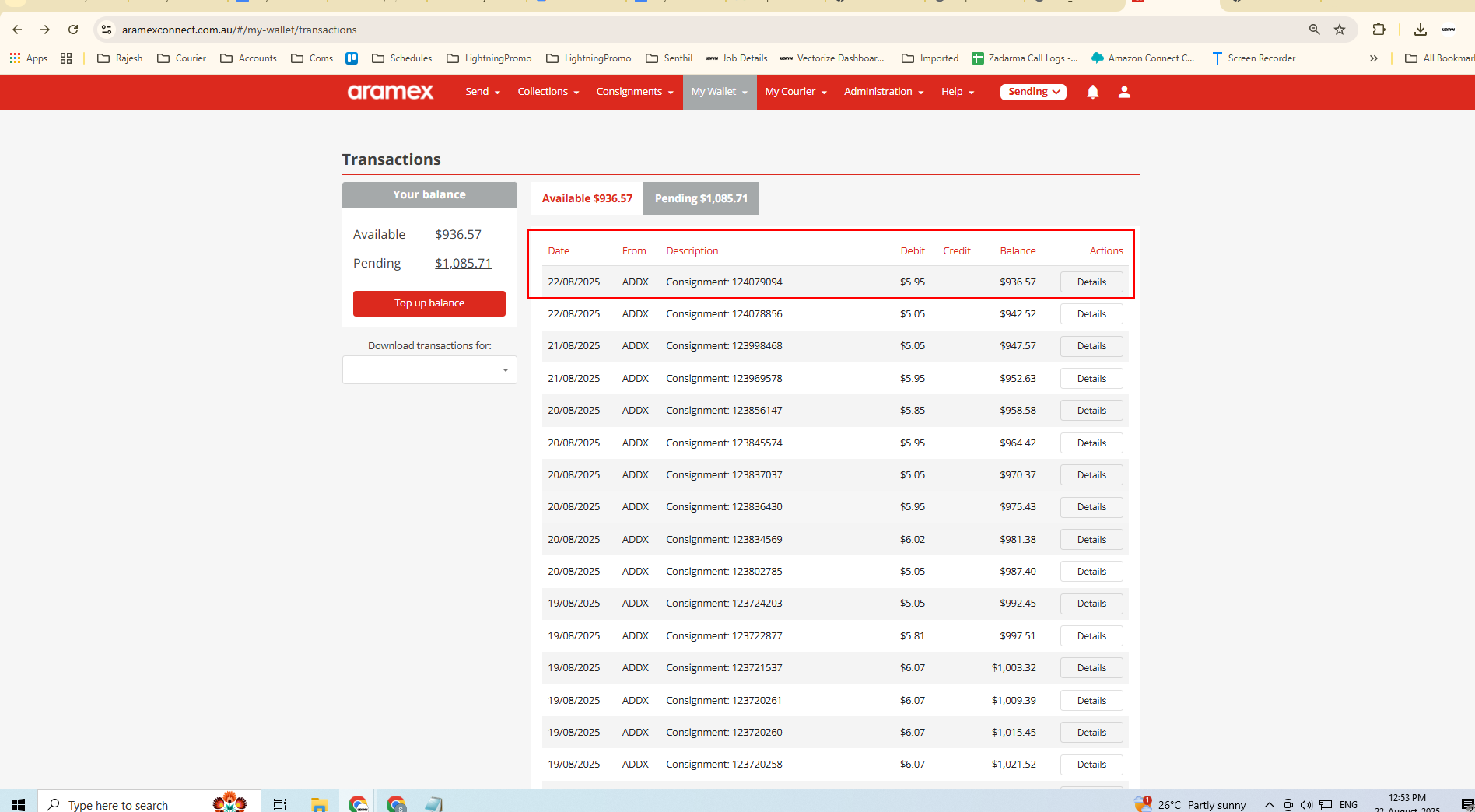
Task: Open the user profile icon
Action: point(1124,92)
